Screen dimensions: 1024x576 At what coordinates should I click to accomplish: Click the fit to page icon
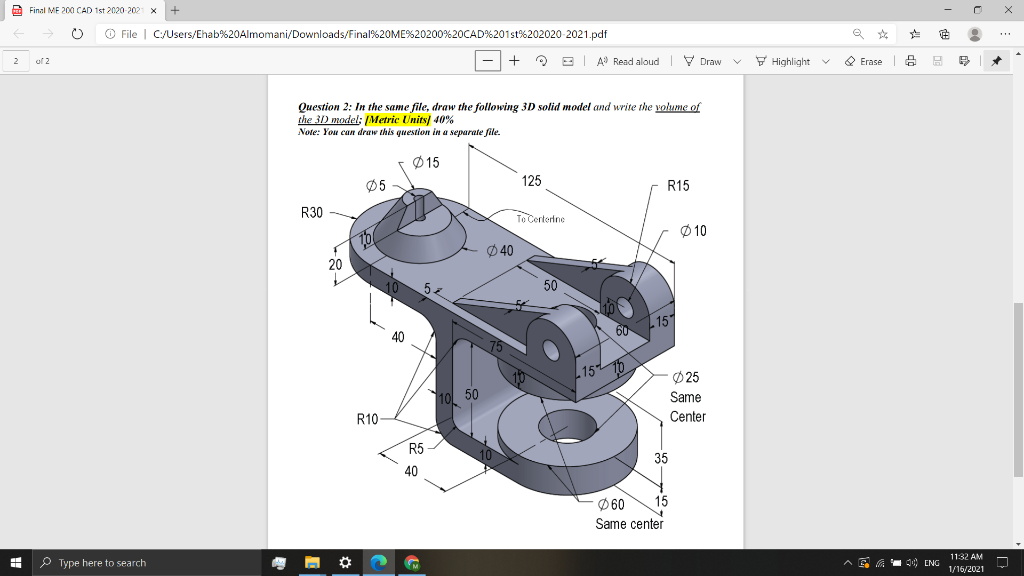567,61
